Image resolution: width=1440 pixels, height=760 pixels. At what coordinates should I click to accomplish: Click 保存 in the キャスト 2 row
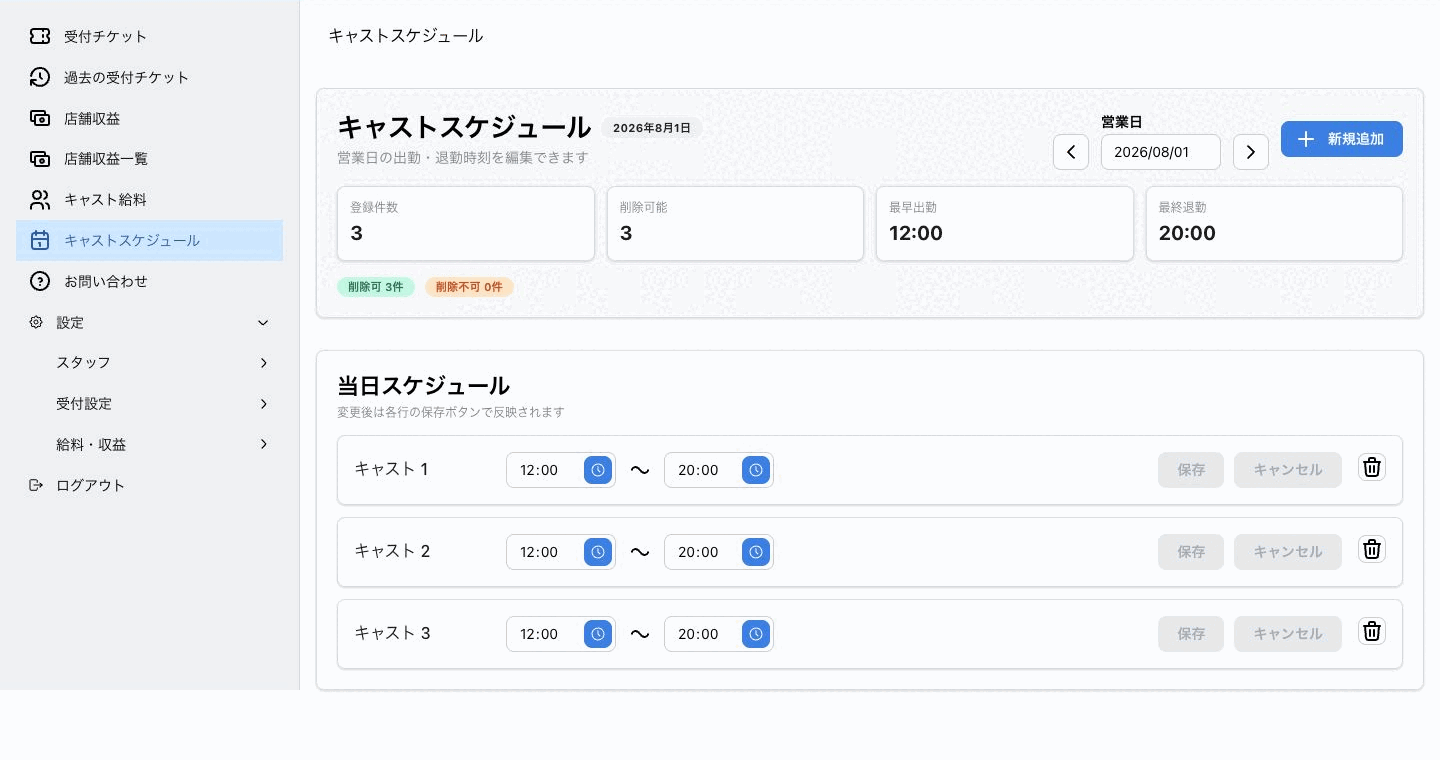point(1191,552)
